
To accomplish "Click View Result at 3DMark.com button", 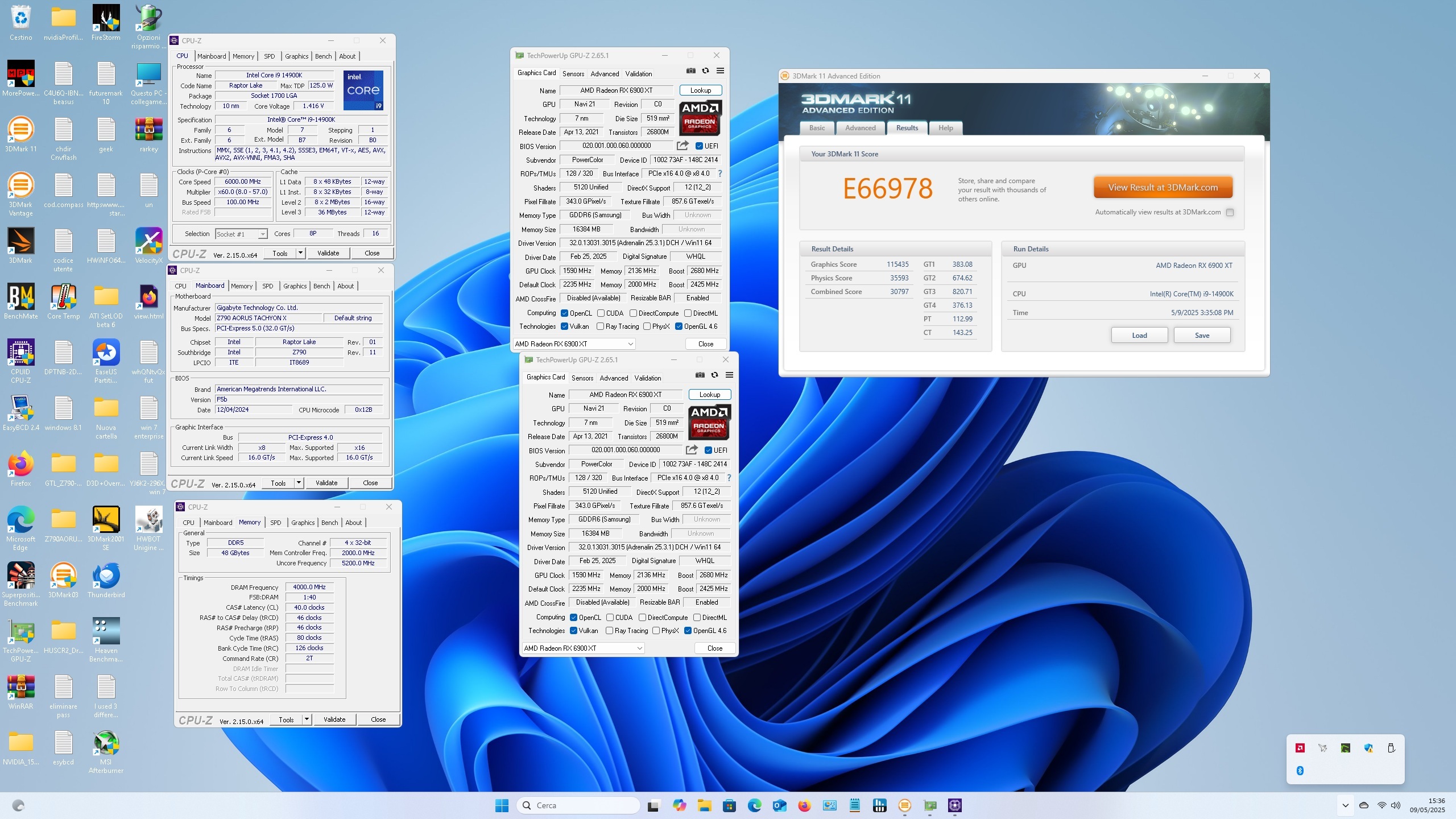I will [1163, 188].
